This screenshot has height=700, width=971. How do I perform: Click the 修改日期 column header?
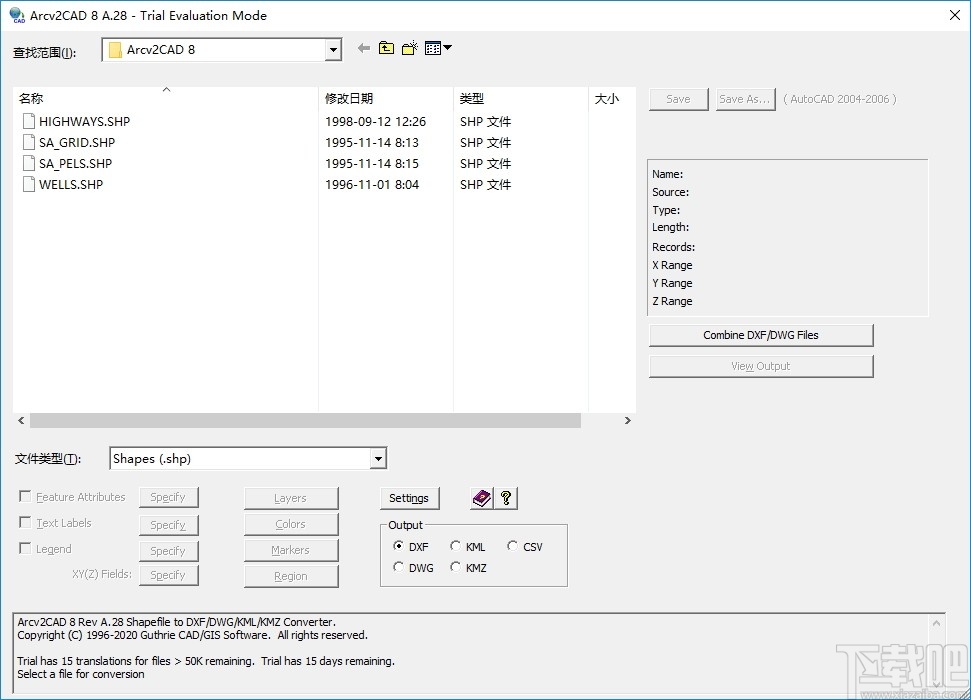pos(345,98)
